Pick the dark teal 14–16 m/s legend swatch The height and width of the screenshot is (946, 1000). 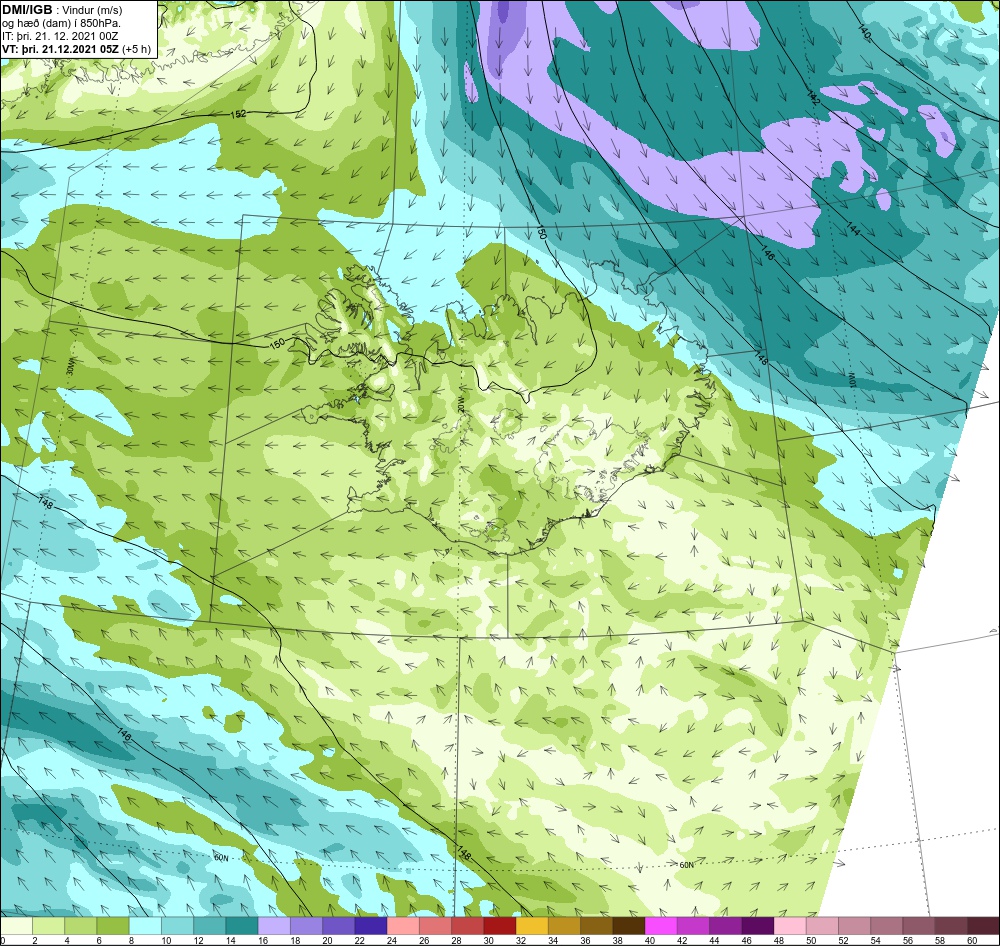pos(242,926)
